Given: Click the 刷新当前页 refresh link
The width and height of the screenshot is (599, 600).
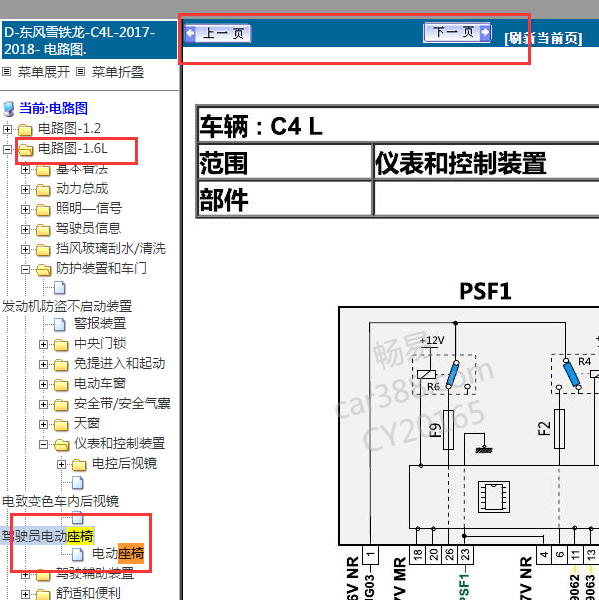Looking at the screenshot, I should [543, 38].
